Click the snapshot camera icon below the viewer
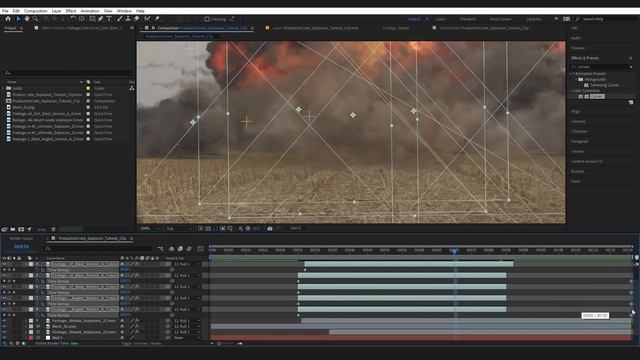 pyautogui.click(x=270, y=229)
